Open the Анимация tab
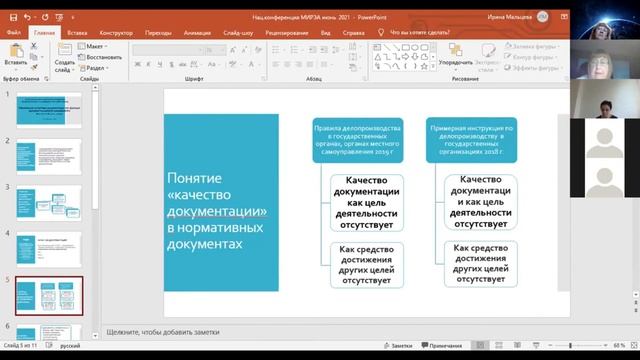Image resolution: width=640 pixels, height=360 pixels. tap(197, 33)
